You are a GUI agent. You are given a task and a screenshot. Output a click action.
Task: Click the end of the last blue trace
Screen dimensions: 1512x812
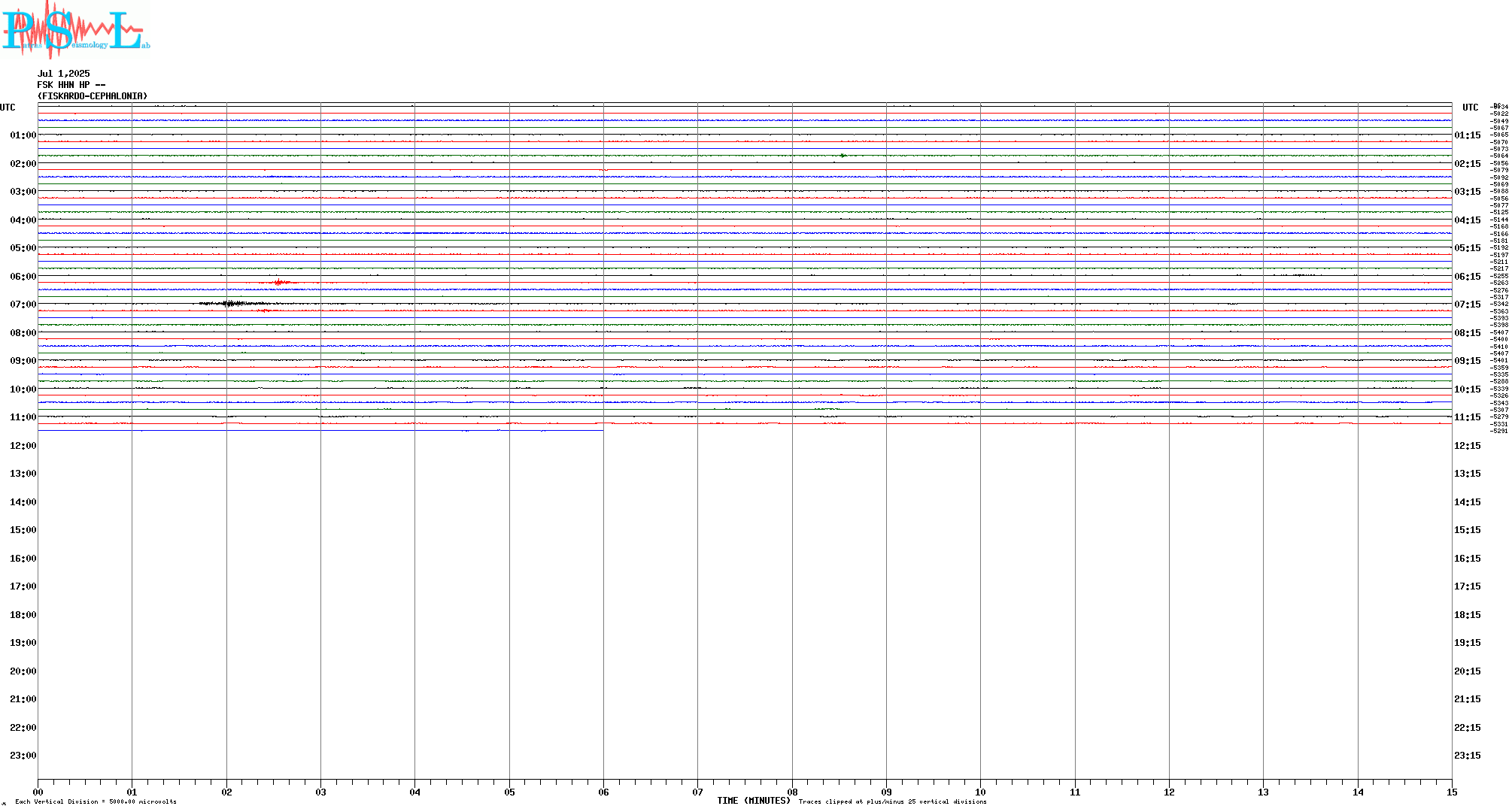coord(603,430)
